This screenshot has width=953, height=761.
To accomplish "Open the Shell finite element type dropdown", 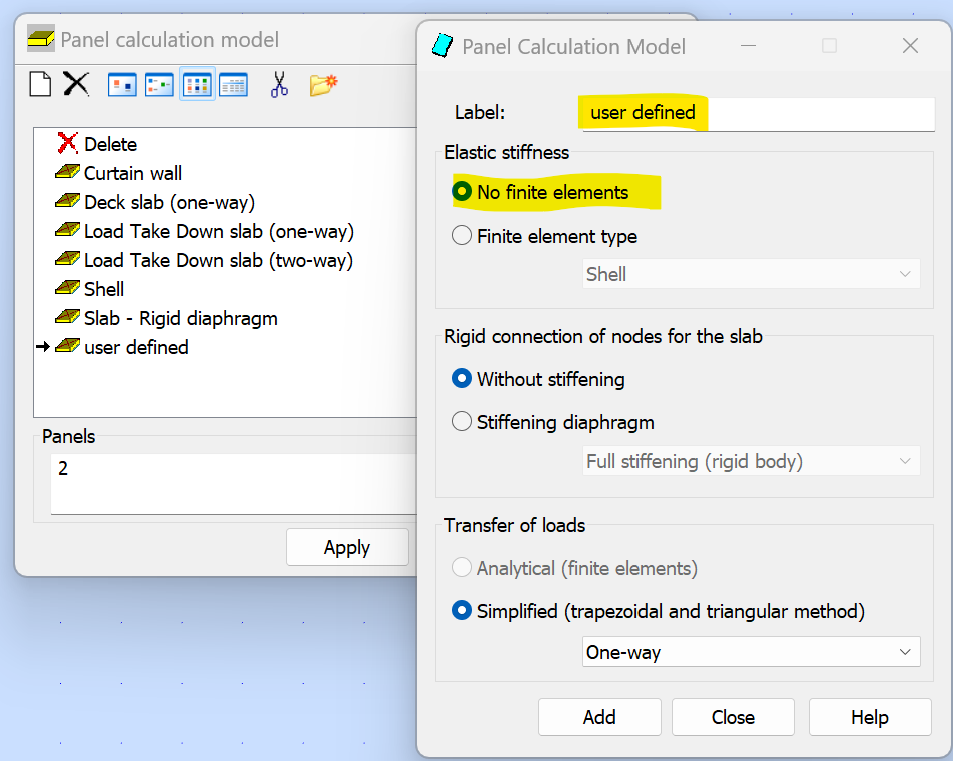I will (x=751, y=274).
